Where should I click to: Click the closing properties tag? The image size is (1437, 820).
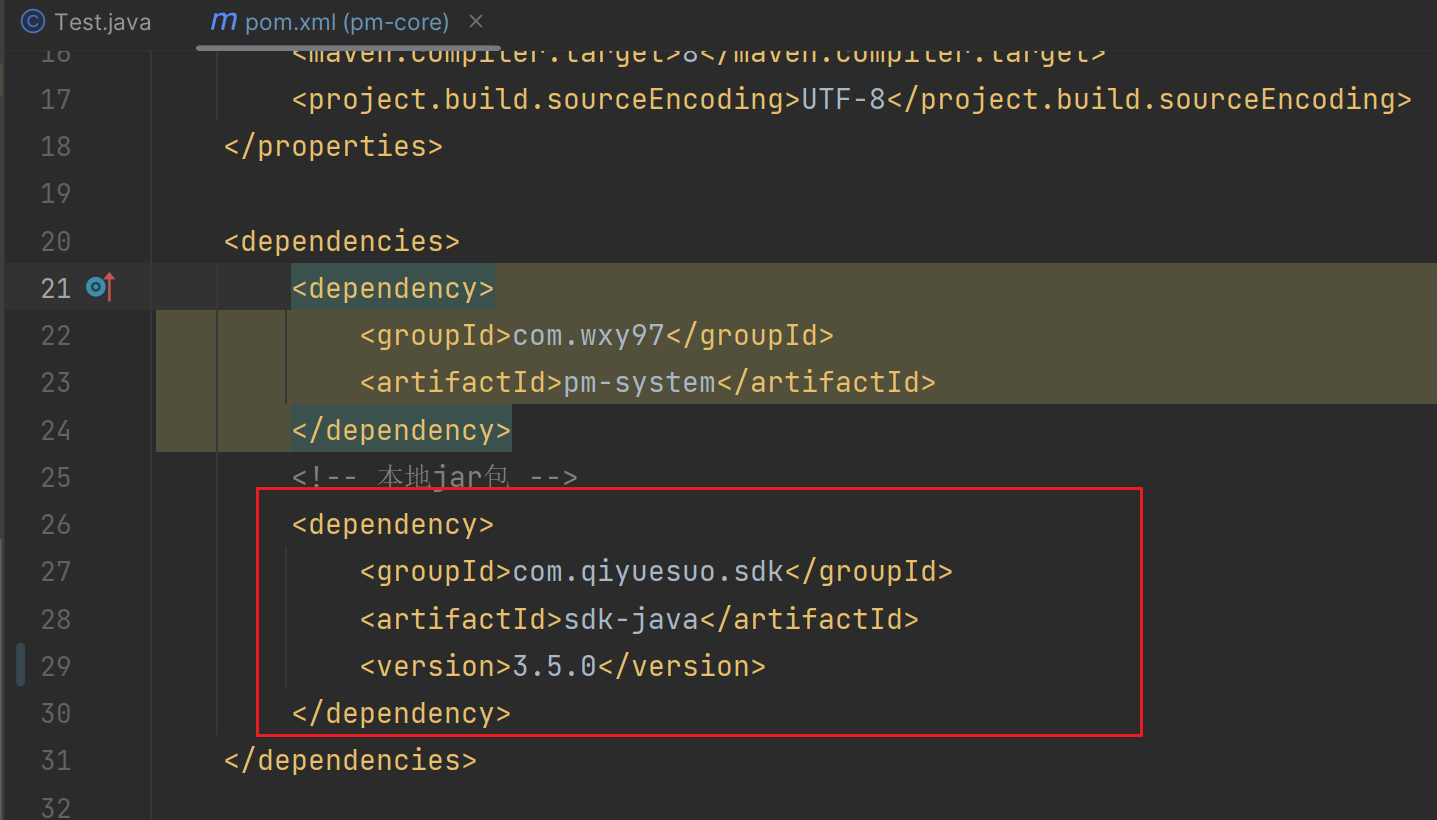click(x=333, y=146)
